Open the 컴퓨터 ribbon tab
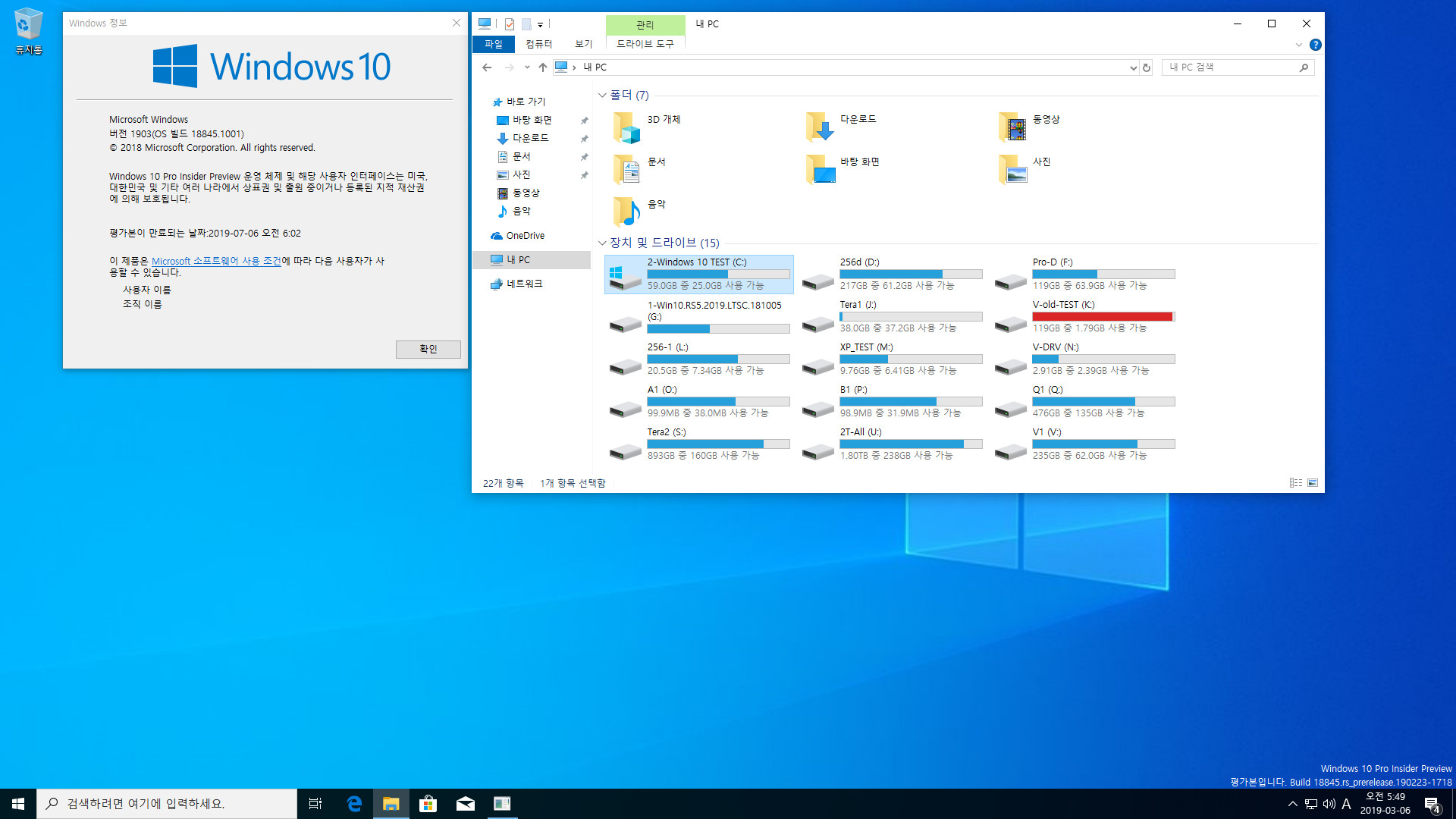This screenshot has height=819, width=1456. (x=539, y=44)
